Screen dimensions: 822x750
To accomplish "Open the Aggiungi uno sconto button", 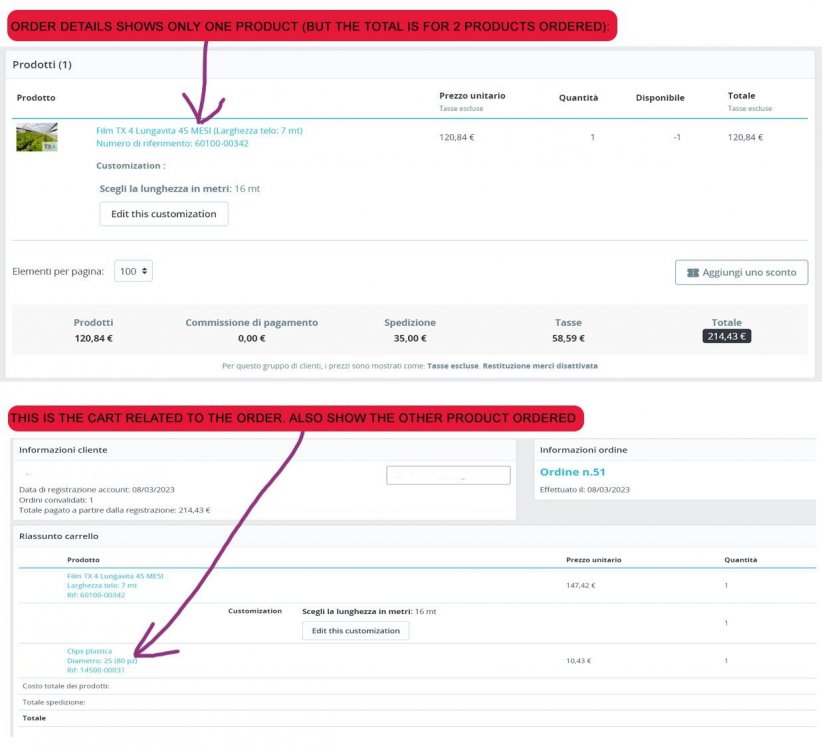I will tap(740, 272).
